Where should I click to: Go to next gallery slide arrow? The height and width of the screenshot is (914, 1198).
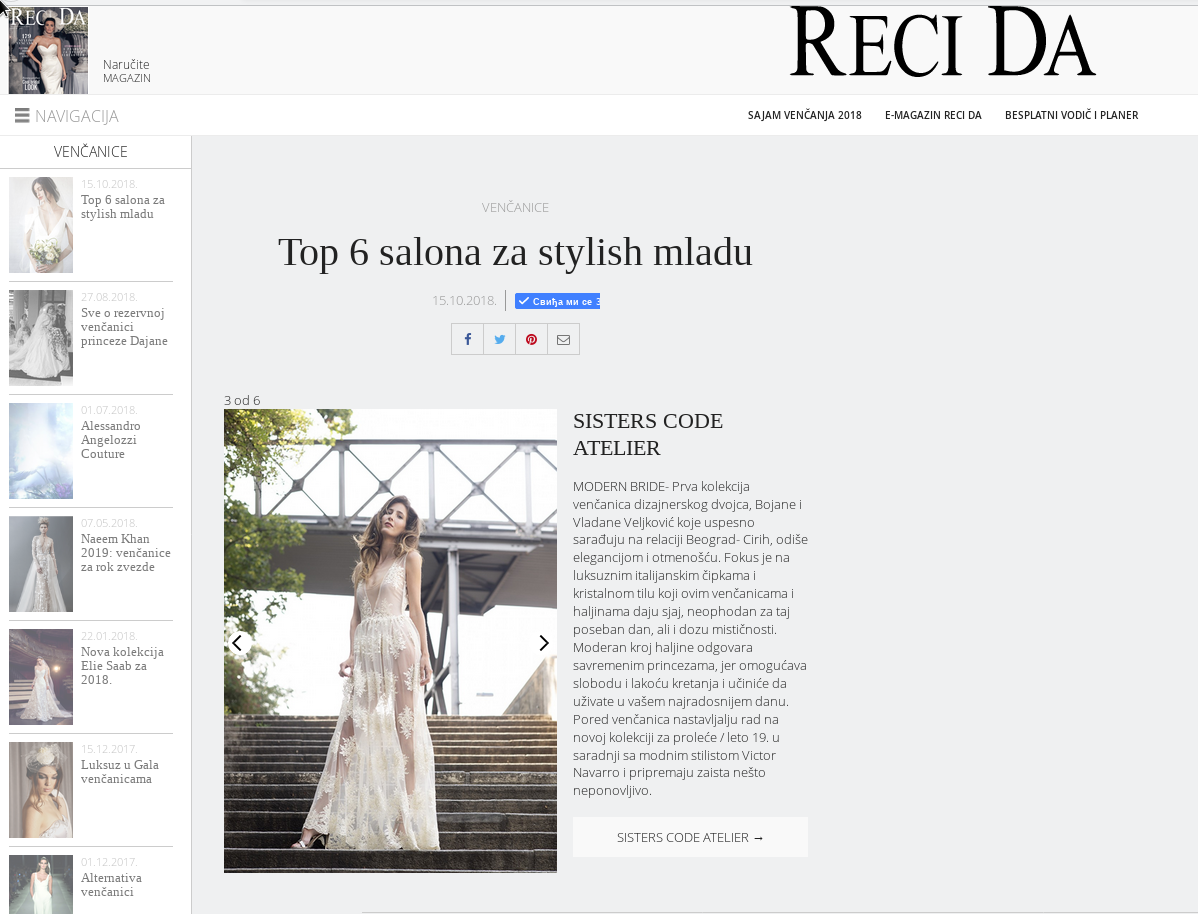point(543,643)
